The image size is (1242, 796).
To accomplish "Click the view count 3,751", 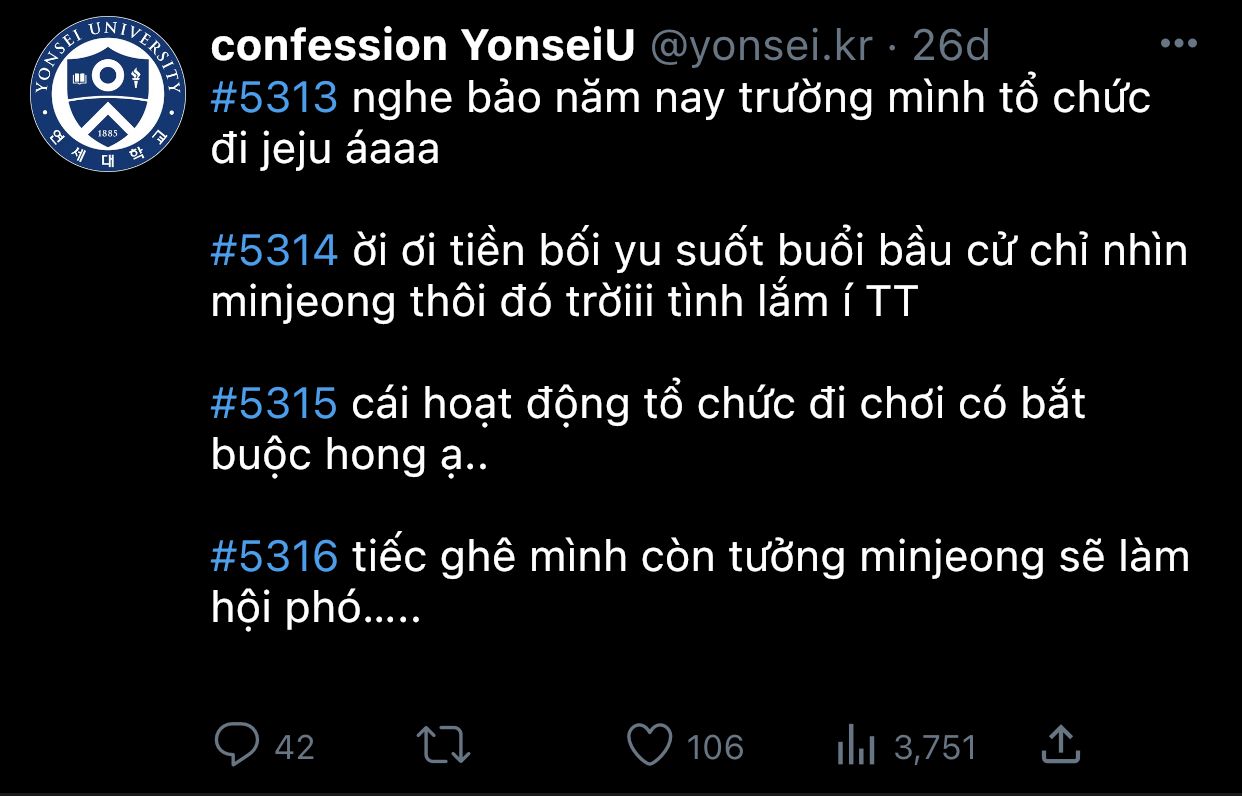I will (934, 747).
